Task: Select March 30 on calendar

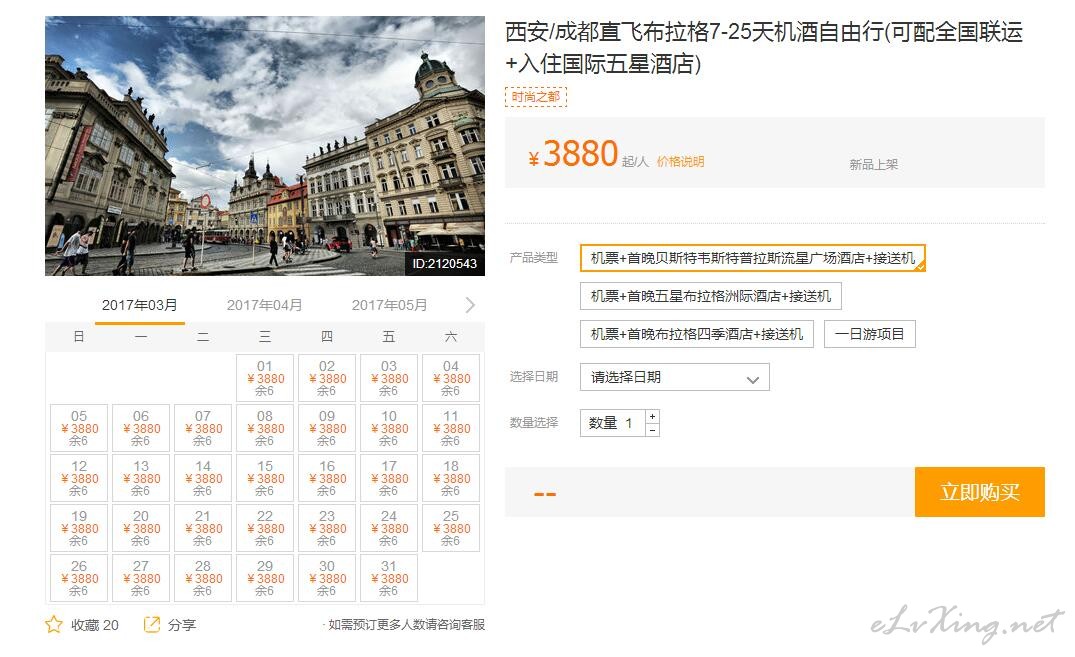Action: [327, 578]
